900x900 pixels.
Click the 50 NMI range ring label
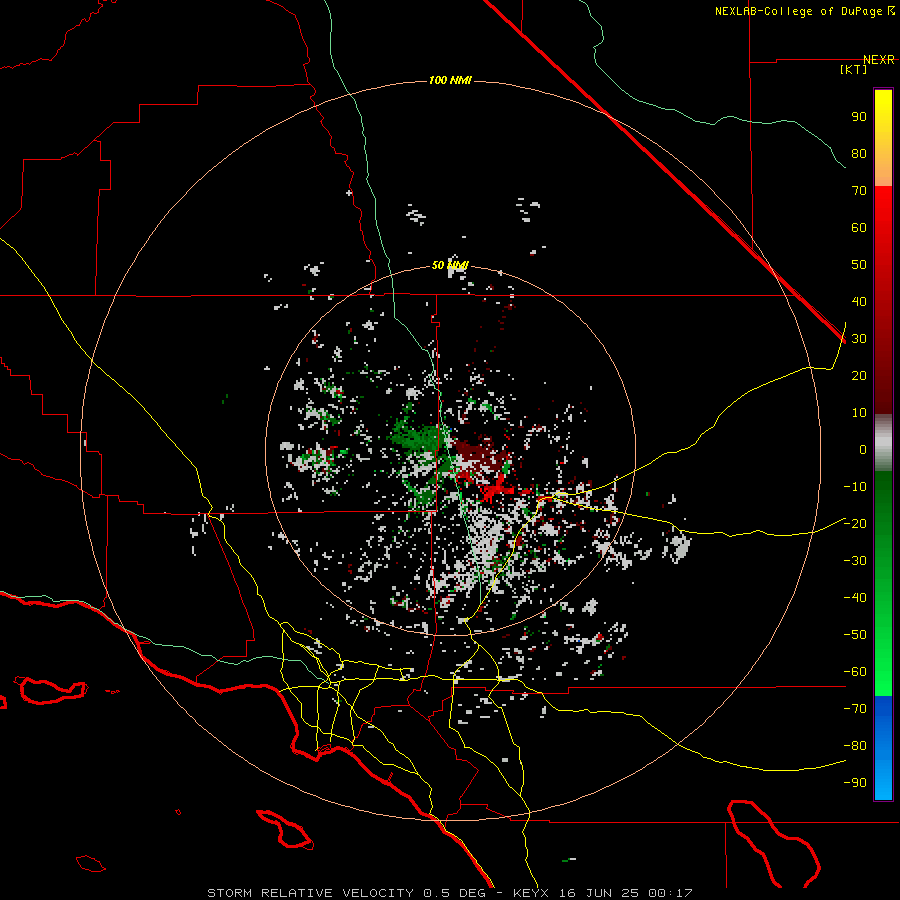[x=450, y=265]
